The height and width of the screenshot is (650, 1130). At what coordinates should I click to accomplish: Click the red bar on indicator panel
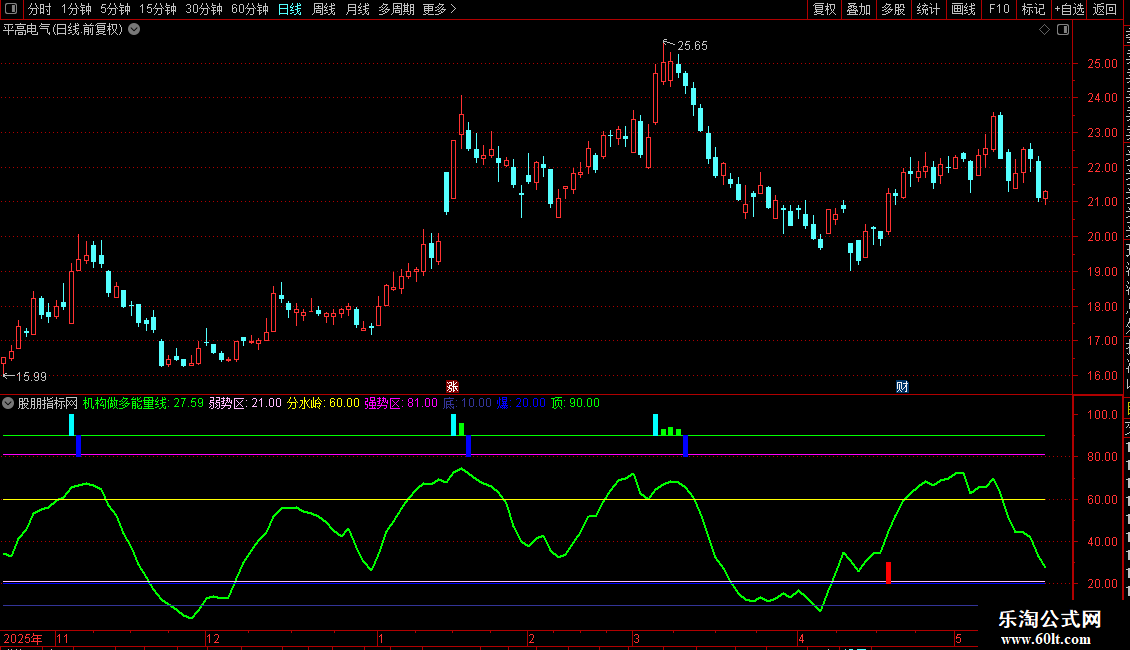(x=889, y=573)
